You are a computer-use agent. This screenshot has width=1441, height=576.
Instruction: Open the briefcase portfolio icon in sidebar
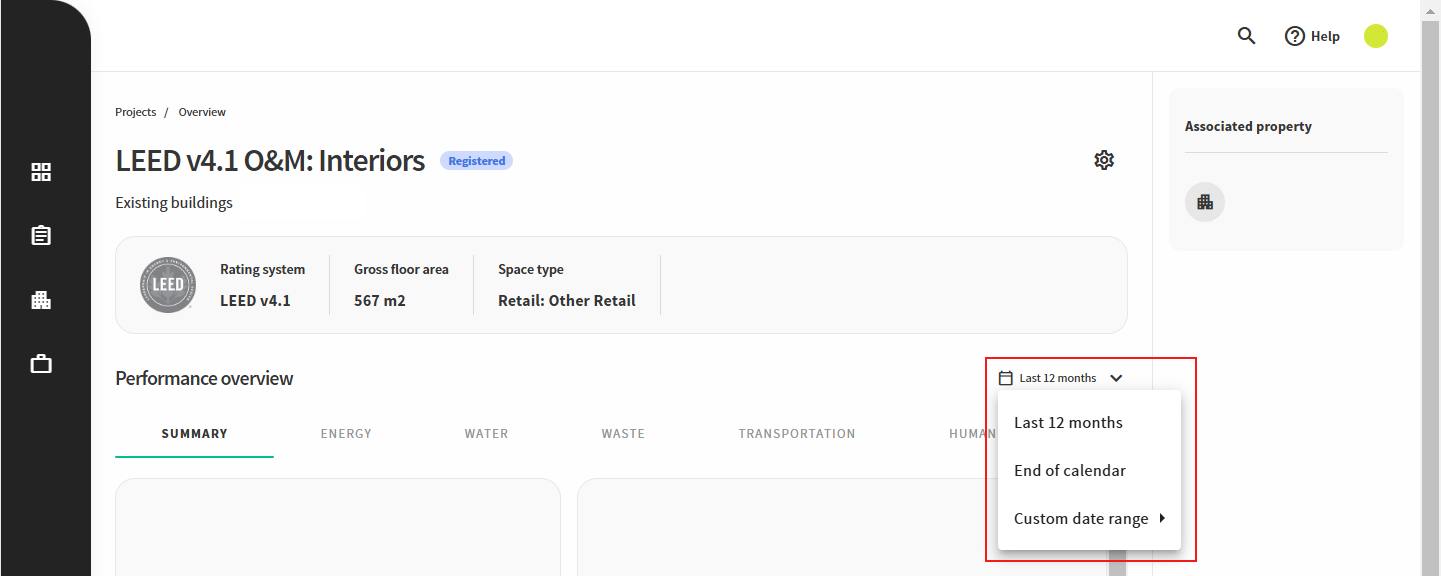[41, 364]
